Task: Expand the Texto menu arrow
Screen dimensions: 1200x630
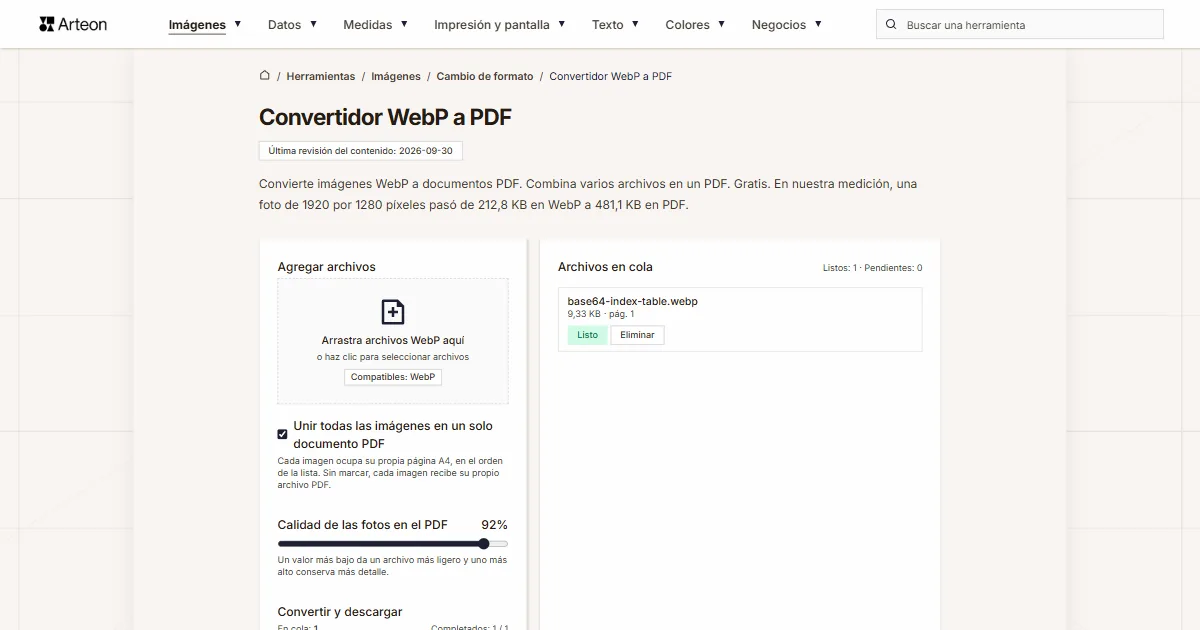Action: [x=636, y=23]
